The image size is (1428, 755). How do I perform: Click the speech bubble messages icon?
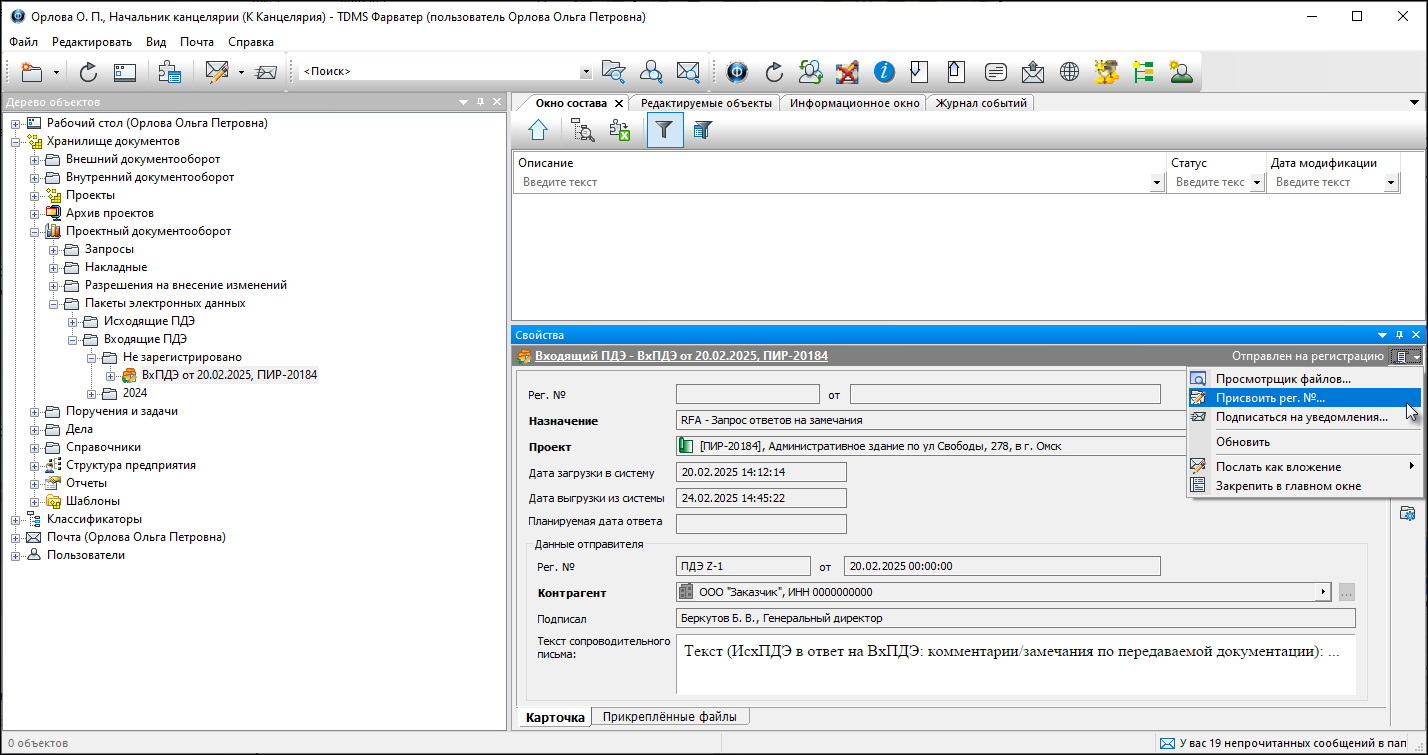pyautogui.click(x=995, y=72)
